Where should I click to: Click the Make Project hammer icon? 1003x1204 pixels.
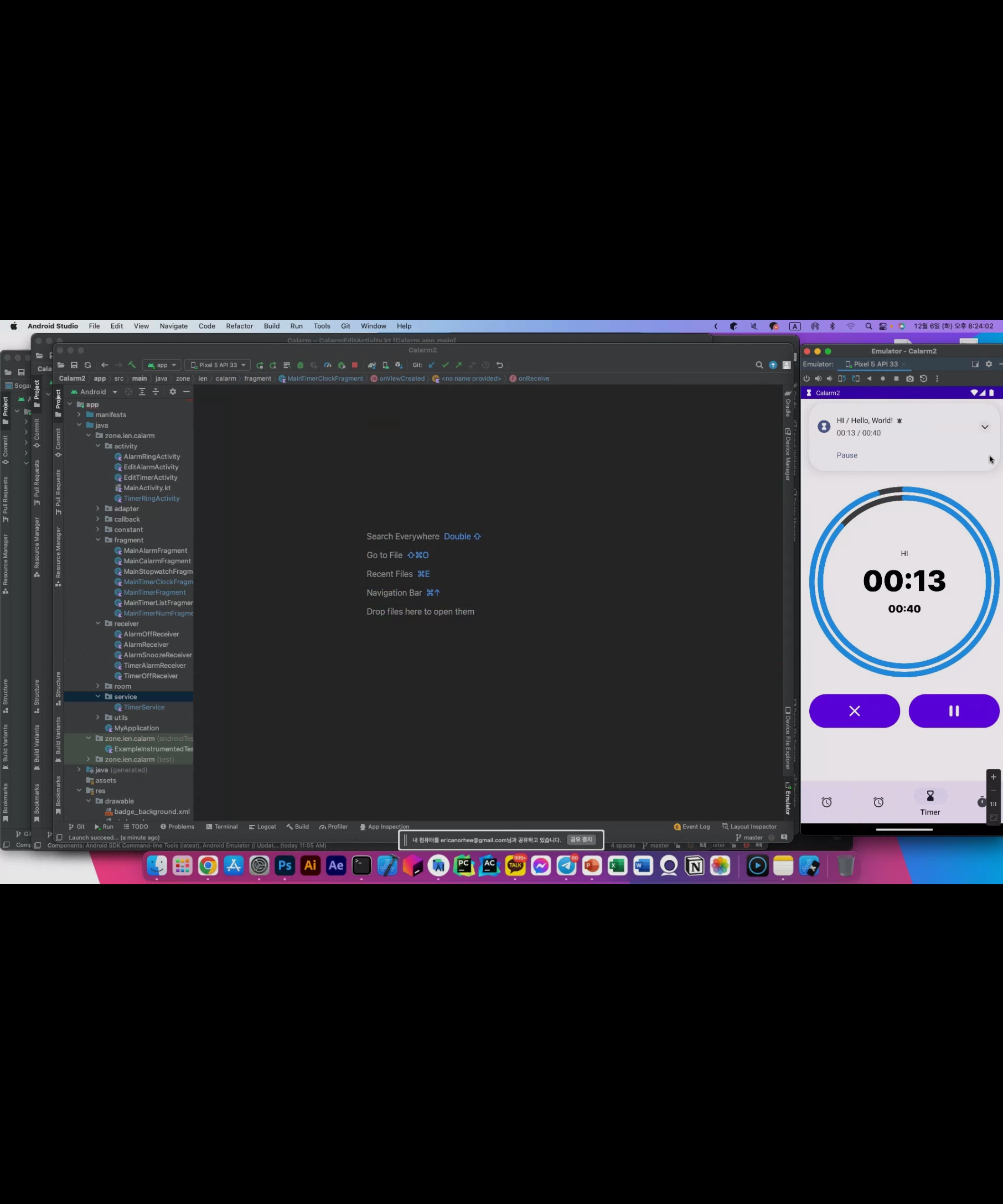click(x=132, y=365)
